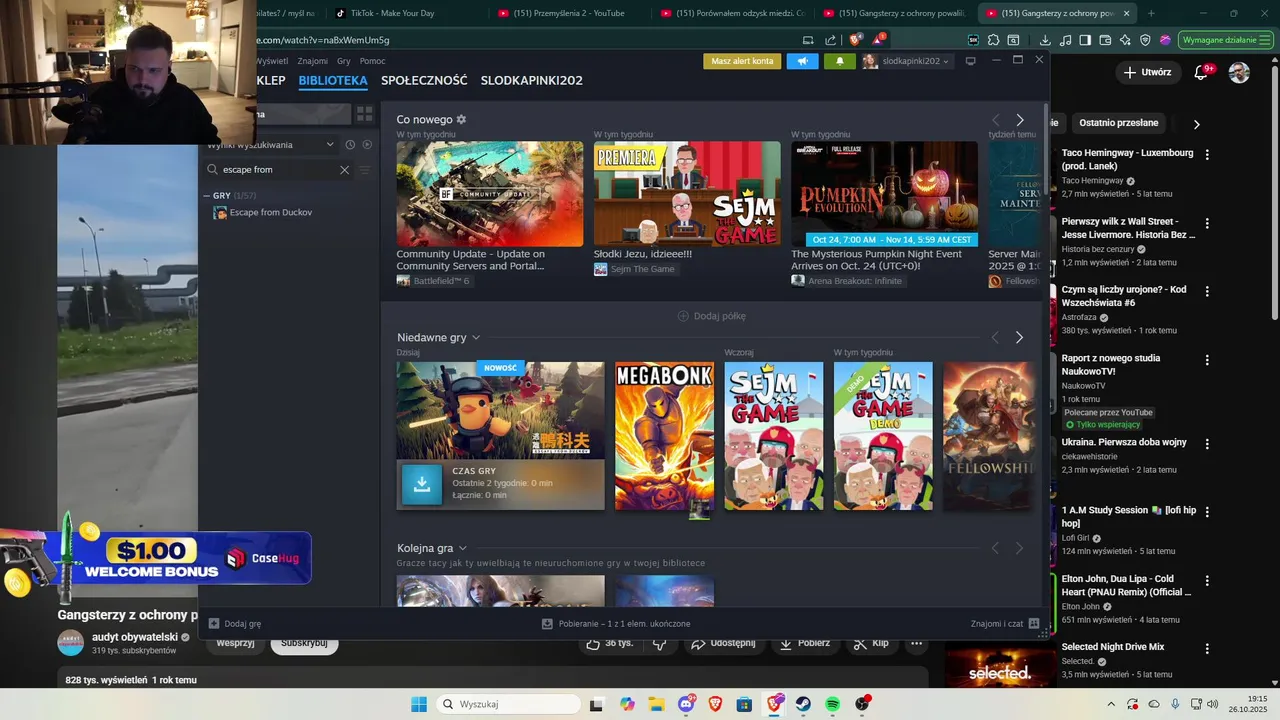The width and height of the screenshot is (1280, 720).
Task: Open options for Elton John Cold Heart video
Action: [1207, 580]
